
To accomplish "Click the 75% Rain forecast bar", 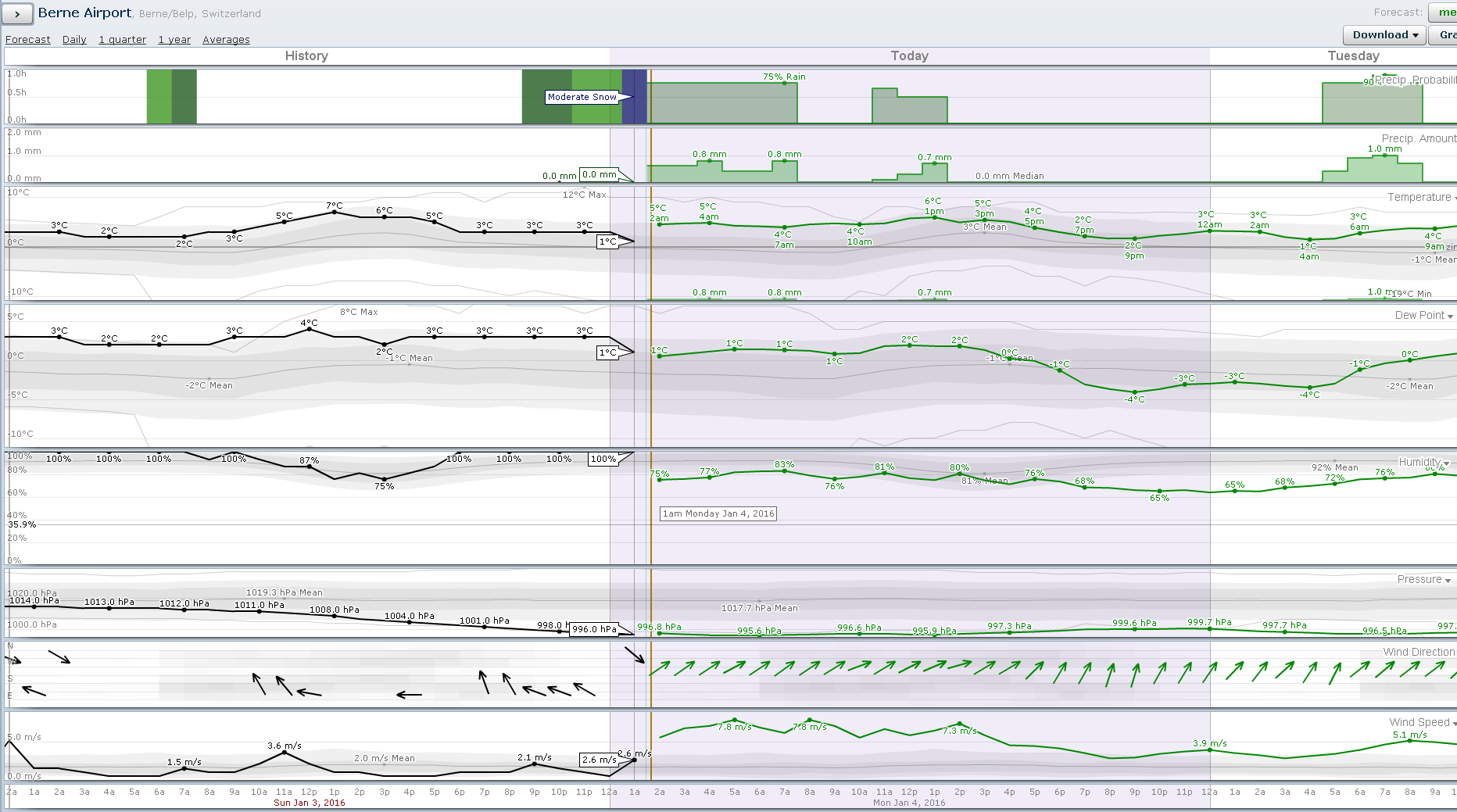I will coord(723,103).
